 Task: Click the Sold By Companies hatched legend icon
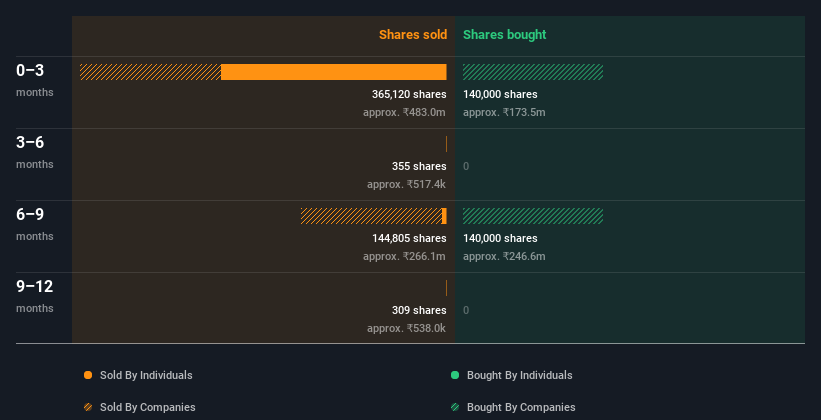tap(88, 407)
